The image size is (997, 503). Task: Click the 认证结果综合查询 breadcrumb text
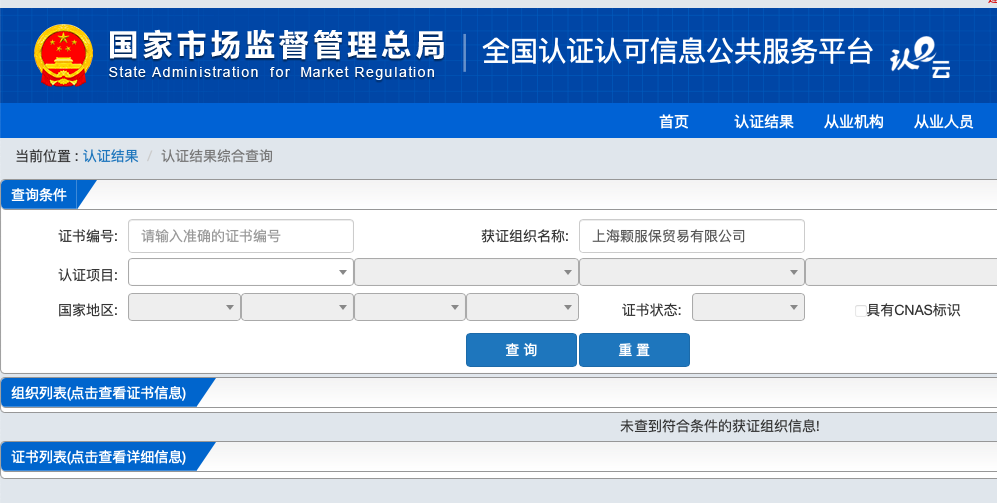(x=217, y=156)
